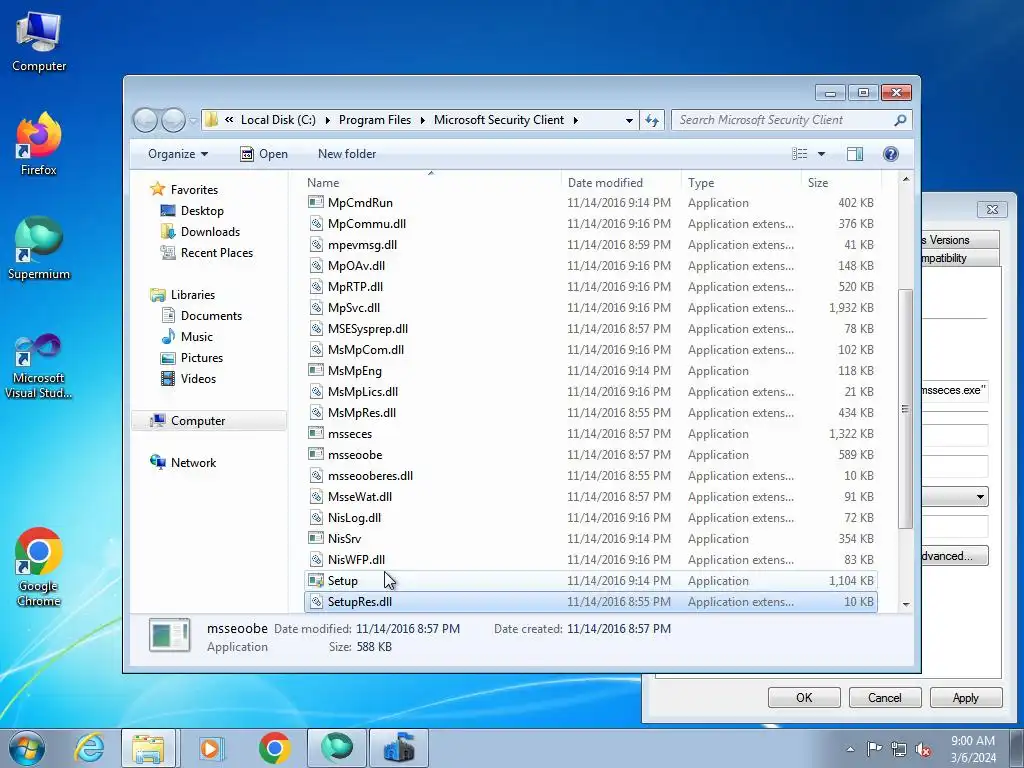
Task: Select the MsseWat.dll file
Action: coord(591,497)
